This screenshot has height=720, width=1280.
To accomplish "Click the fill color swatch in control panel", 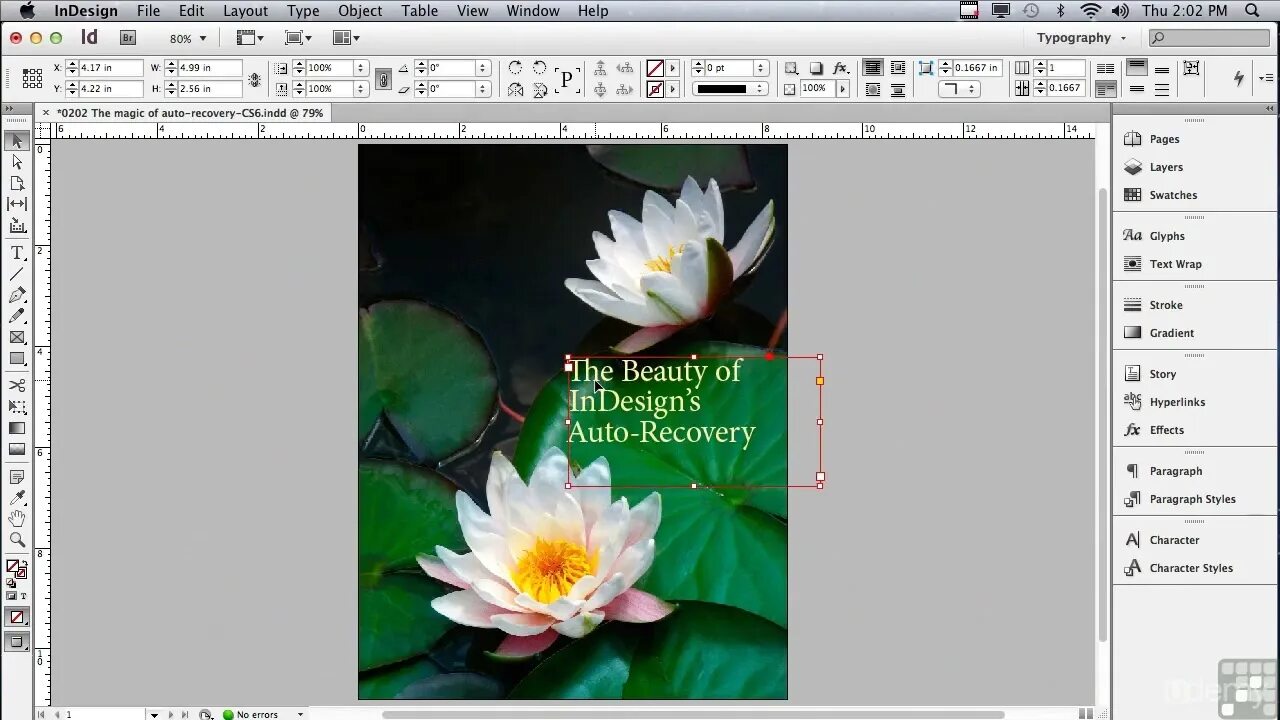I will pyautogui.click(x=655, y=68).
